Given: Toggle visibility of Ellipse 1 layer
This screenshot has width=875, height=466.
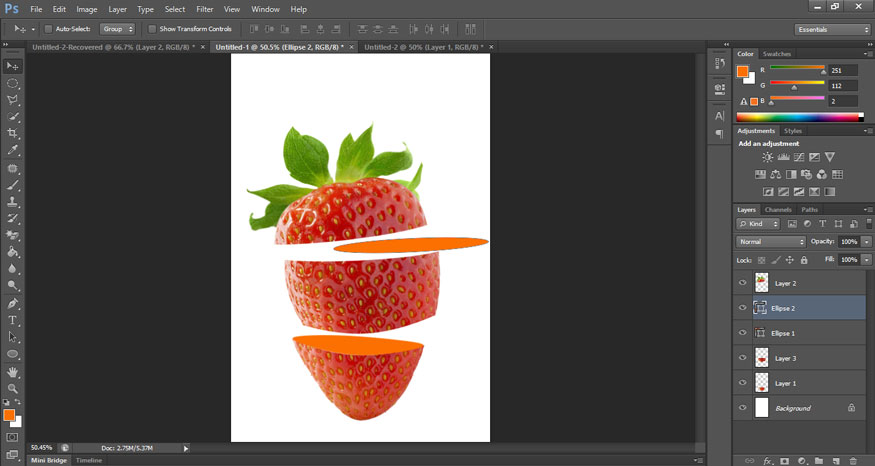Looking at the screenshot, I should click(742, 333).
